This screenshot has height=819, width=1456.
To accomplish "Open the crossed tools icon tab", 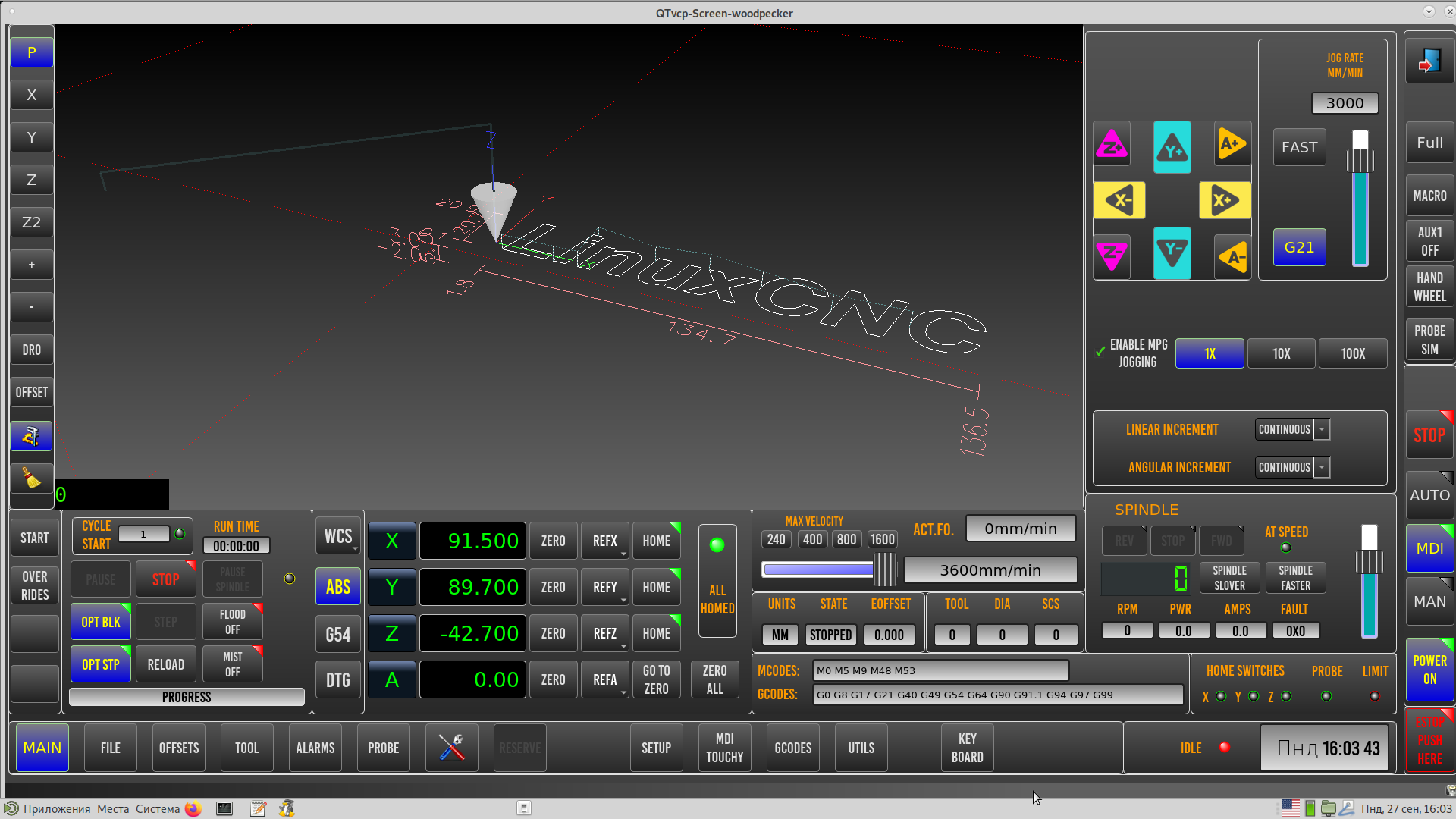I will pyautogui.click(x=452, y=748).
